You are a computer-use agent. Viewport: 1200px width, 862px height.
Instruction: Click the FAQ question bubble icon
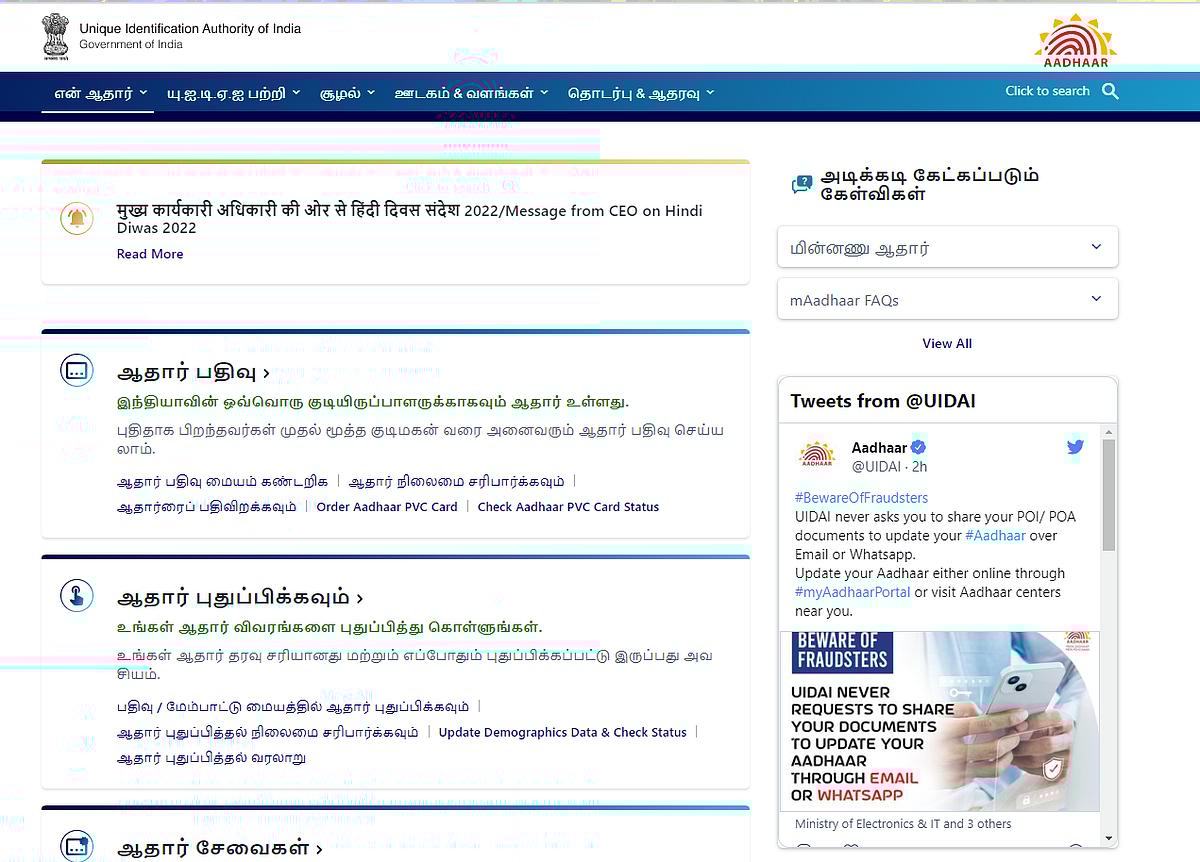pyautogui.click(x=801, y=183)
